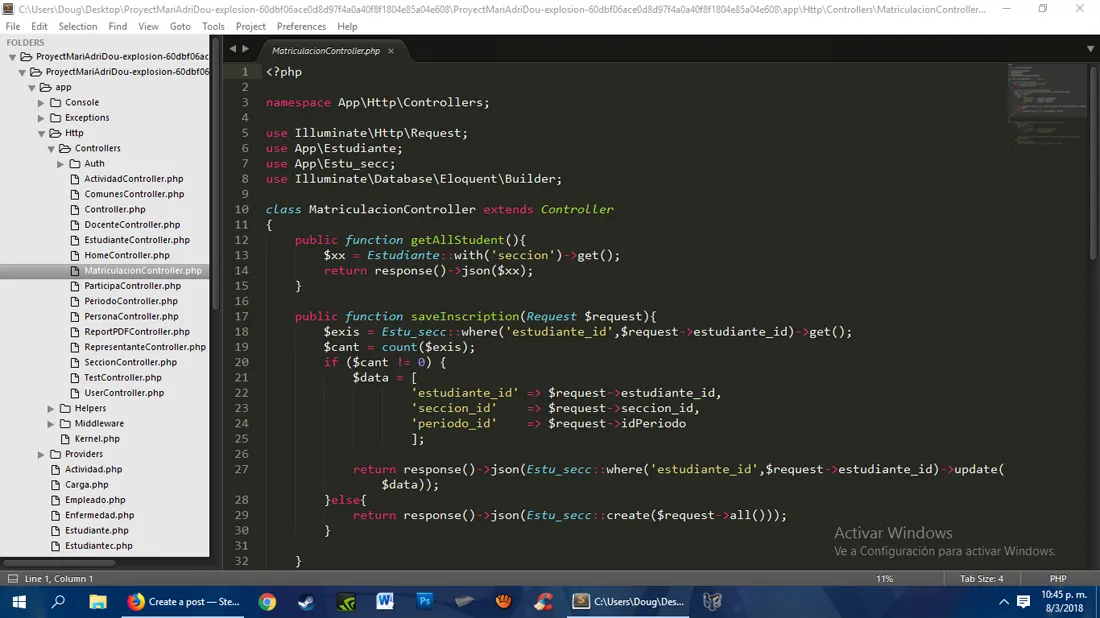Open Carga.php file
Screen dimensions: 1100x618
[x=86, y=485]
